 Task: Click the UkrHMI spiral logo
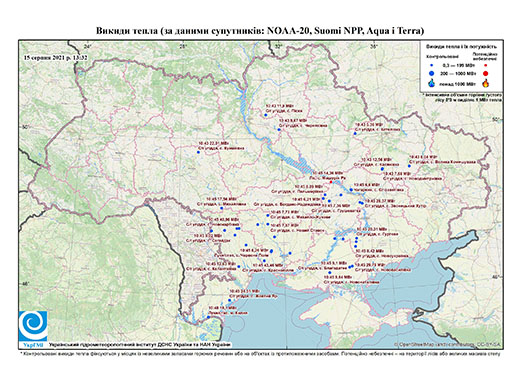(x=33, y=326)
